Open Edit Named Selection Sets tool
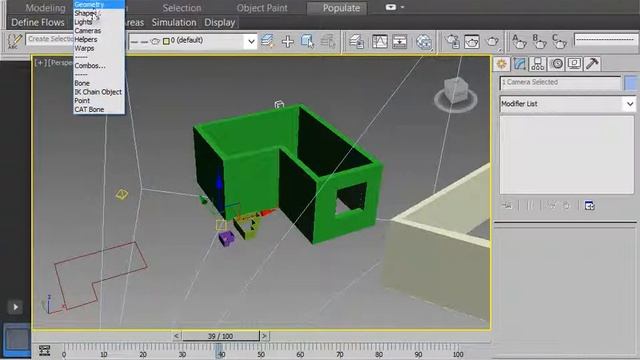This screenshot has height=360, width=640. (x=15, y=41)
